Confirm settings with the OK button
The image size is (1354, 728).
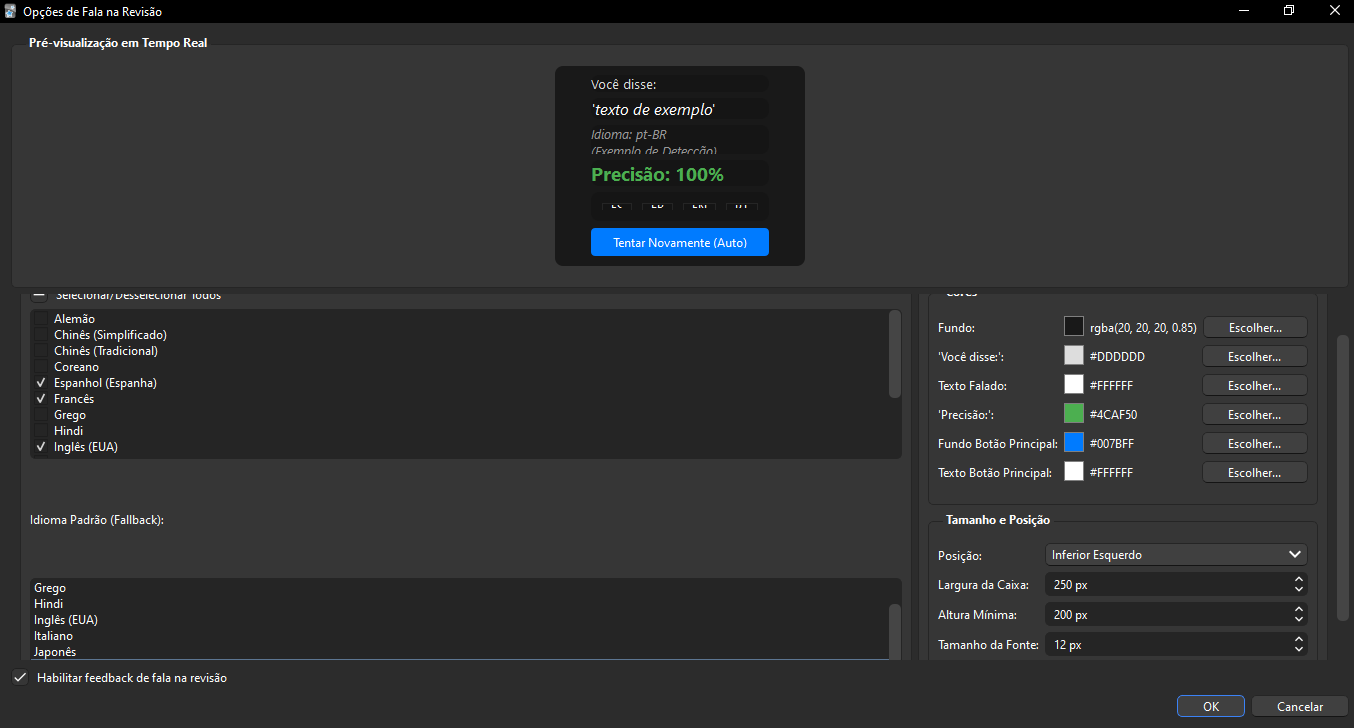click(1210, 706)
